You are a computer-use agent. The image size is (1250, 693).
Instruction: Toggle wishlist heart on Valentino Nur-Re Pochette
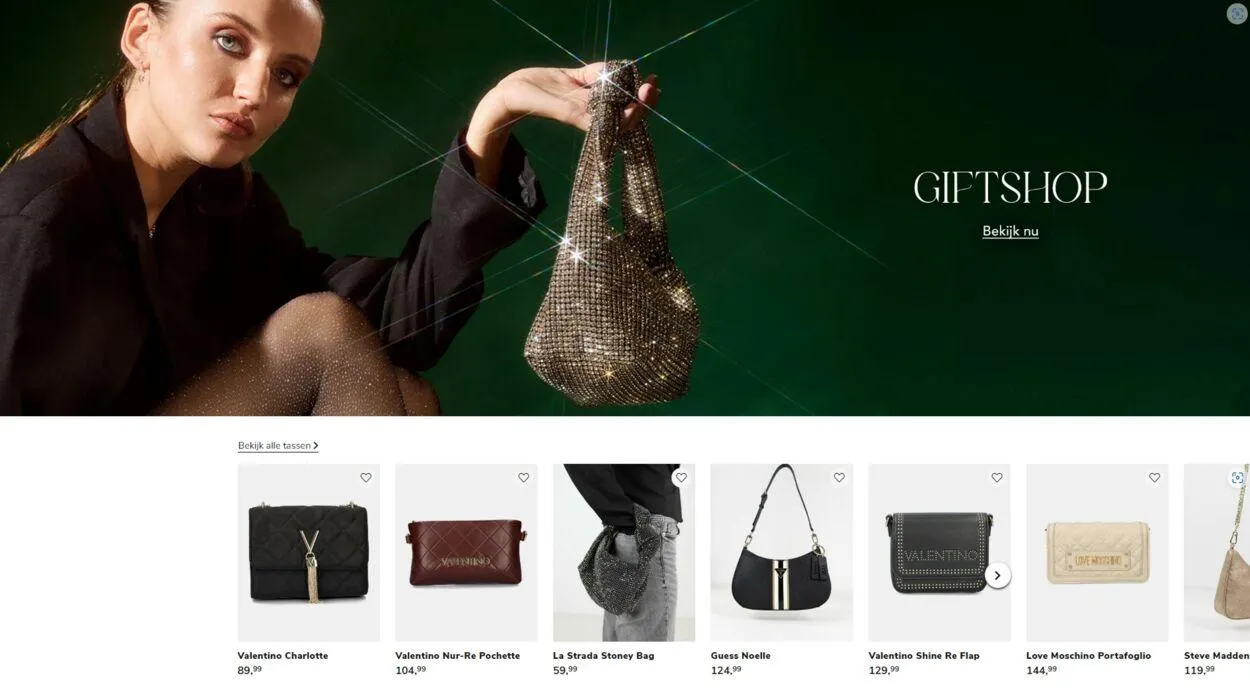(x=523, y=478)
